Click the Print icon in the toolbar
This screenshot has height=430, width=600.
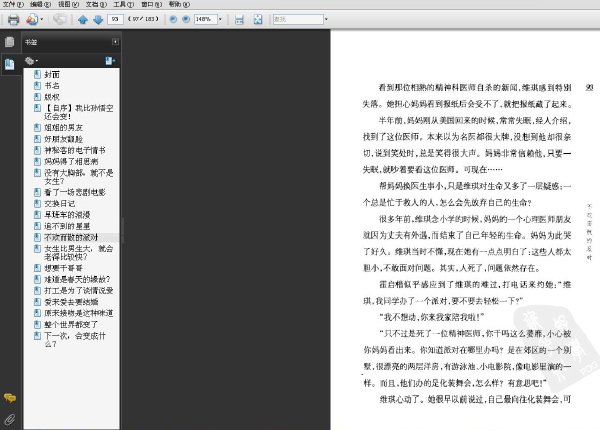click(13, 20)
